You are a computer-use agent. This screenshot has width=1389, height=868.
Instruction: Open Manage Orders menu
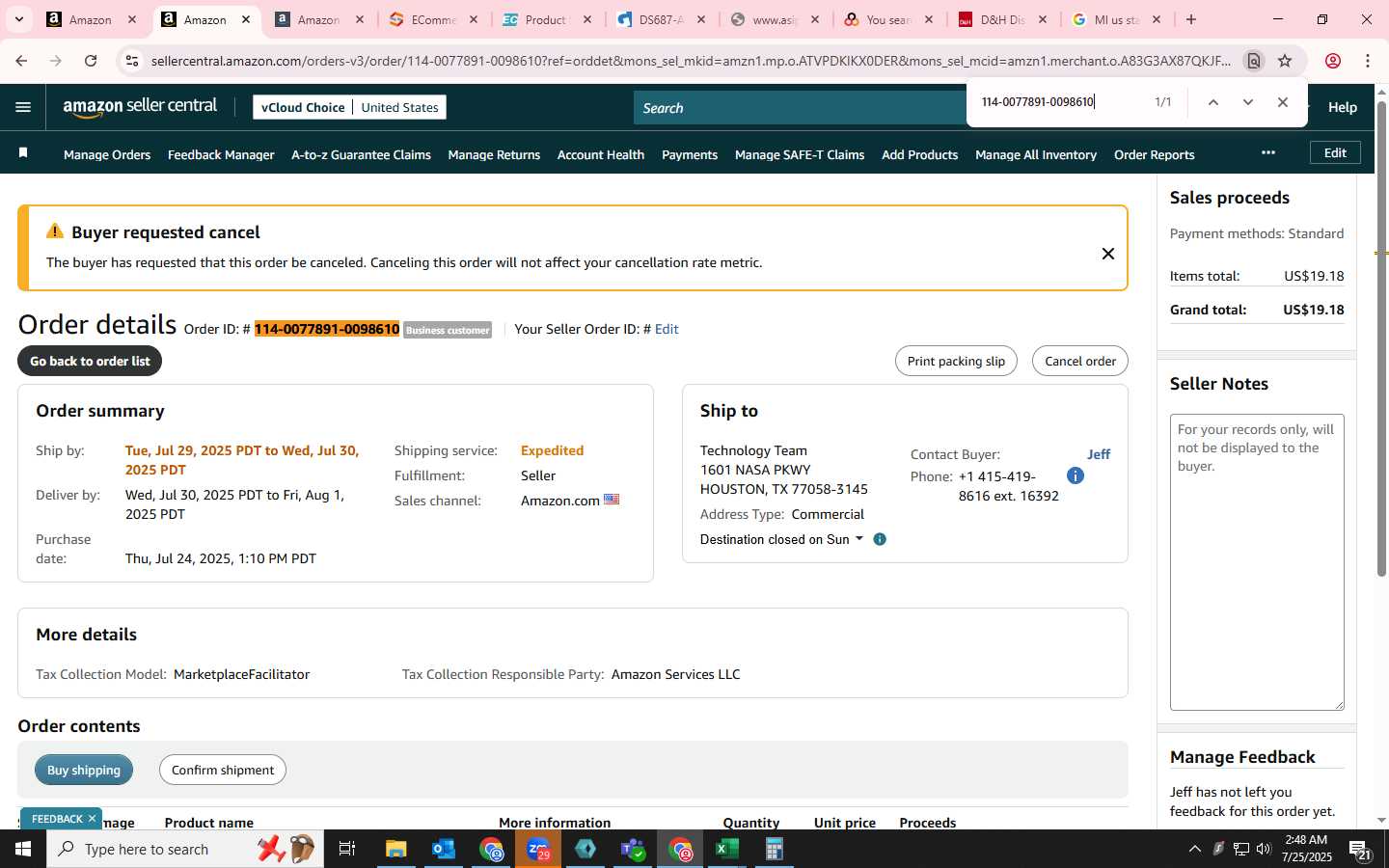(x=107, y=154)
